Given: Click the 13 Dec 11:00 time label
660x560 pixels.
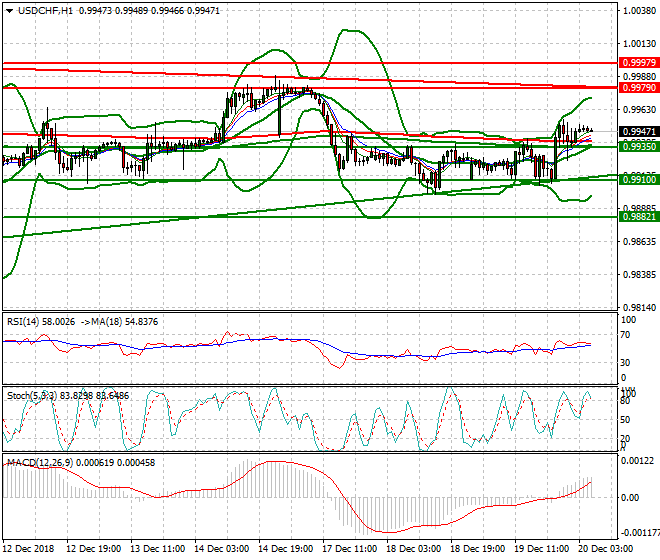Looking at the screenshot, I should click(x=157, y=549).
